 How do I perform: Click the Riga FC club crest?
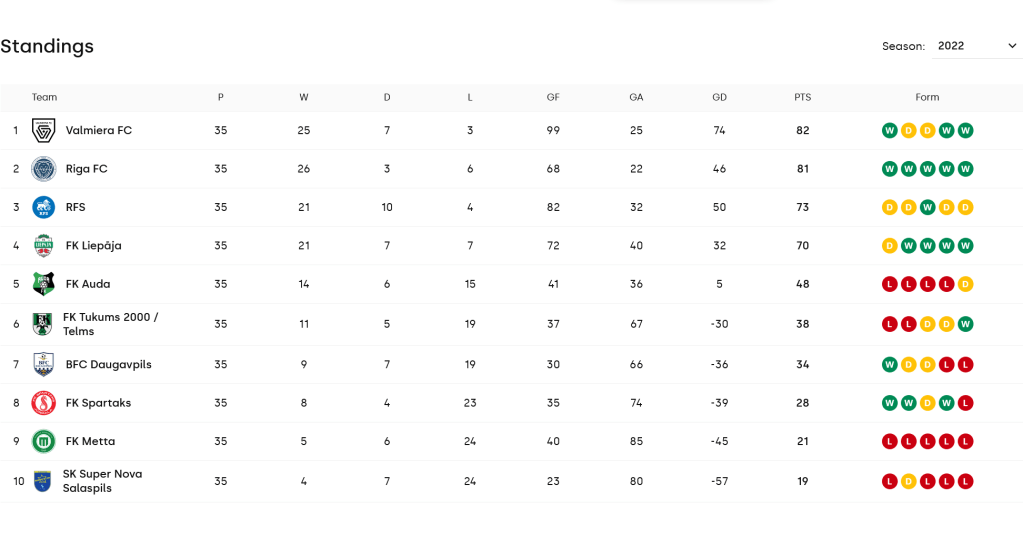point(43,169)
